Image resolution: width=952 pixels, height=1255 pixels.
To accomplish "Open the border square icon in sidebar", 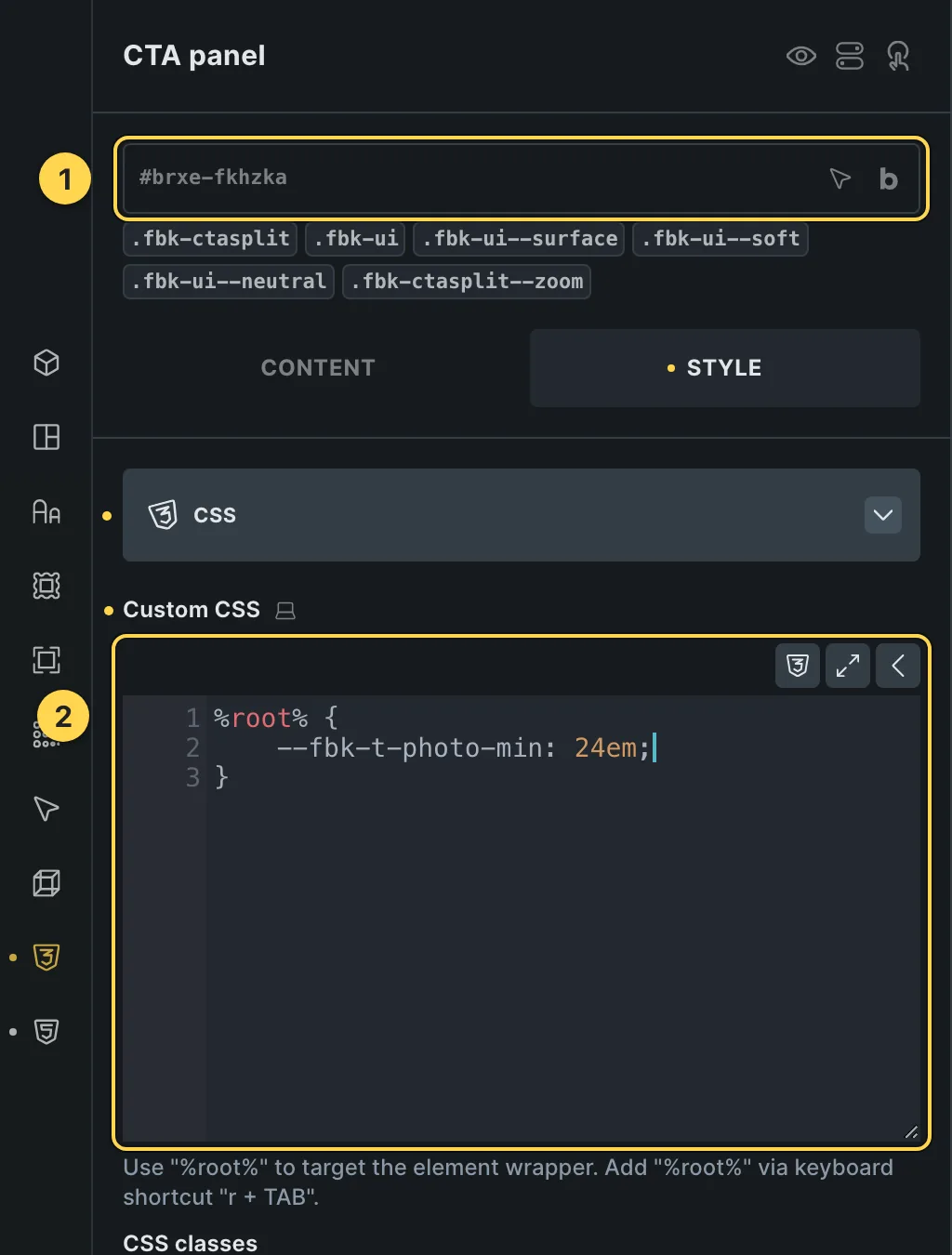I will 46,660.
